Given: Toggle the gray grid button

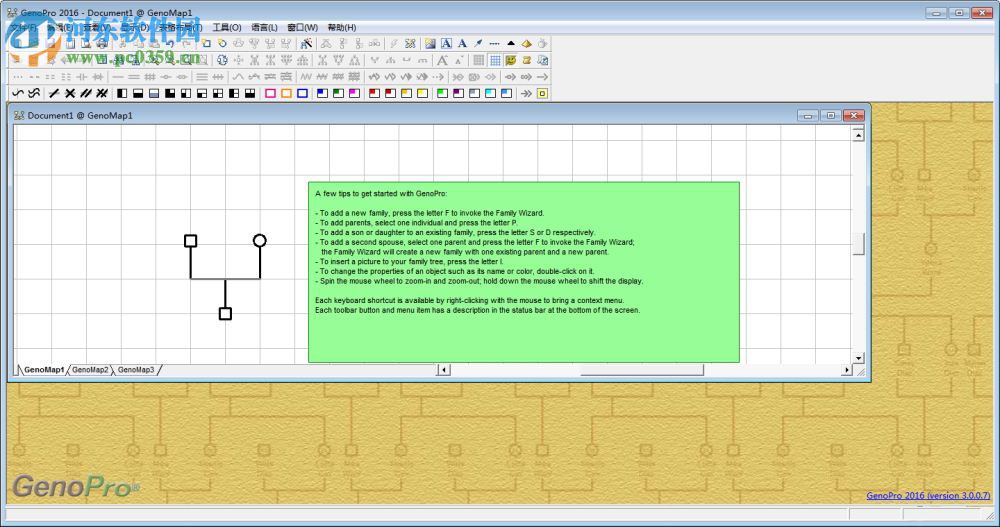Looking at the screenshot, I should 478,60.
